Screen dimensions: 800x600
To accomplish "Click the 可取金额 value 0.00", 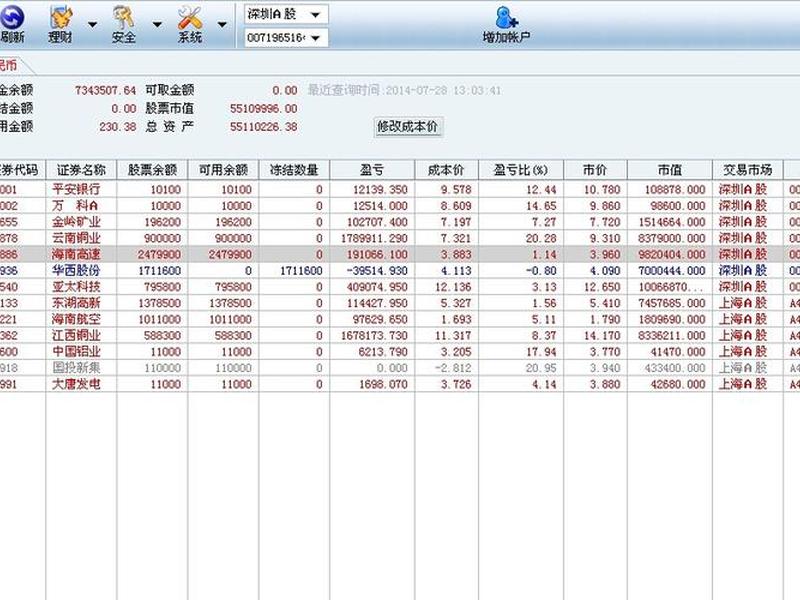I will coord(285,90).
